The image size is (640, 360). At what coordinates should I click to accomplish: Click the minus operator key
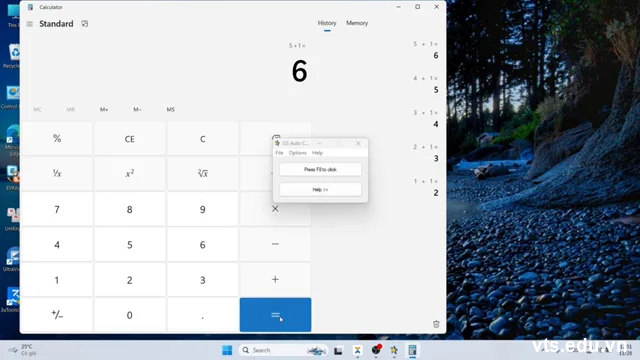pos(275,244)
